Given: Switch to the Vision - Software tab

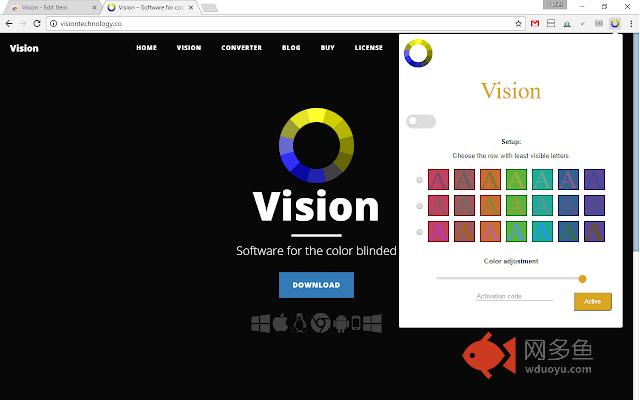Looking at the screenshot, I should pyautogui.click(x=151, y=7).
